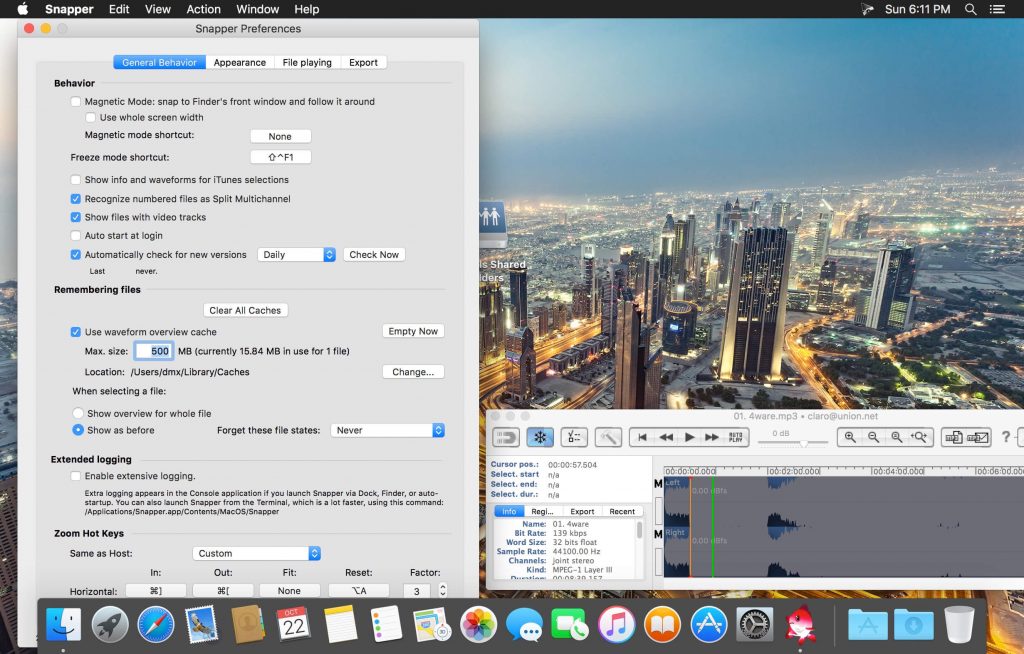Click the Auto Play transport icon
Screen dimensions: 1024x654
(x=737, y=436)
